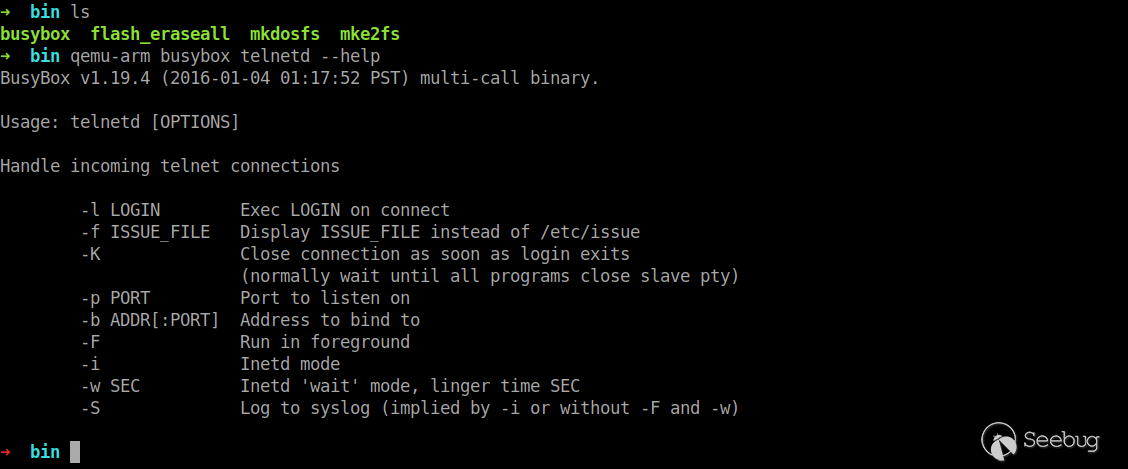Click the -S syslog option flag

pyautogui.click(x=90, y=408)
